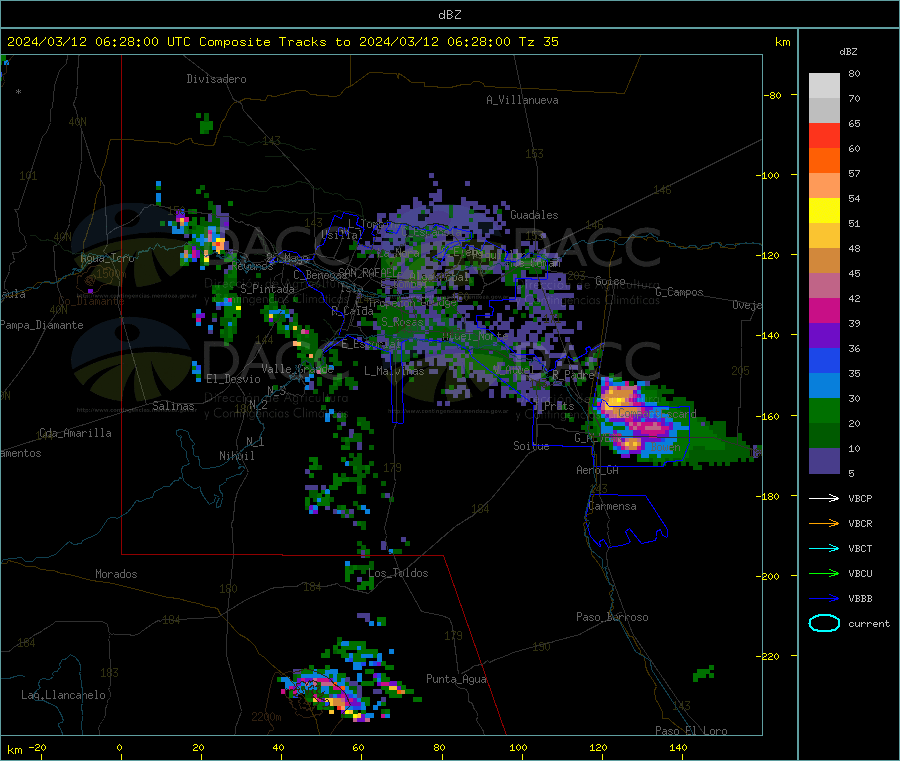
Task: Click the 'Soitue' map label
Action: [531, 446]
